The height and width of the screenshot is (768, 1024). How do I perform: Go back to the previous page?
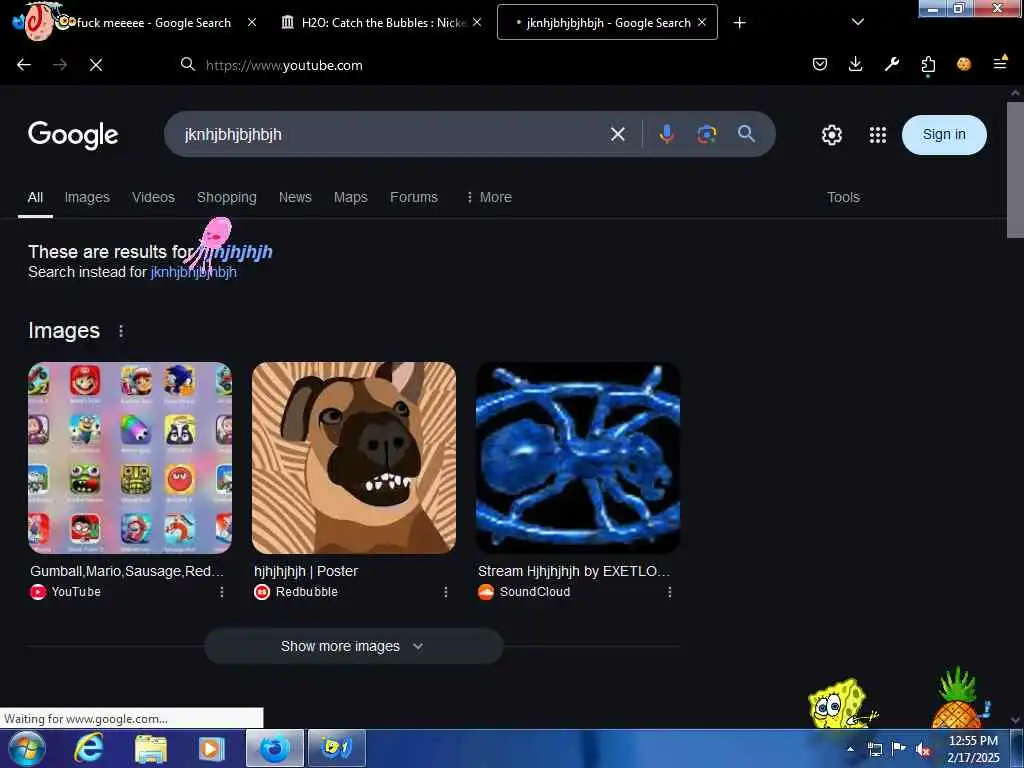click(24, 65)
